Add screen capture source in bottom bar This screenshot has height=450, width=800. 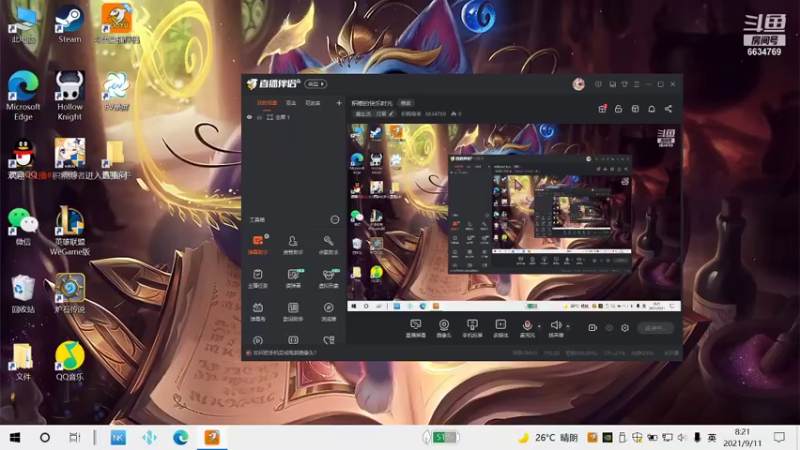415,328
